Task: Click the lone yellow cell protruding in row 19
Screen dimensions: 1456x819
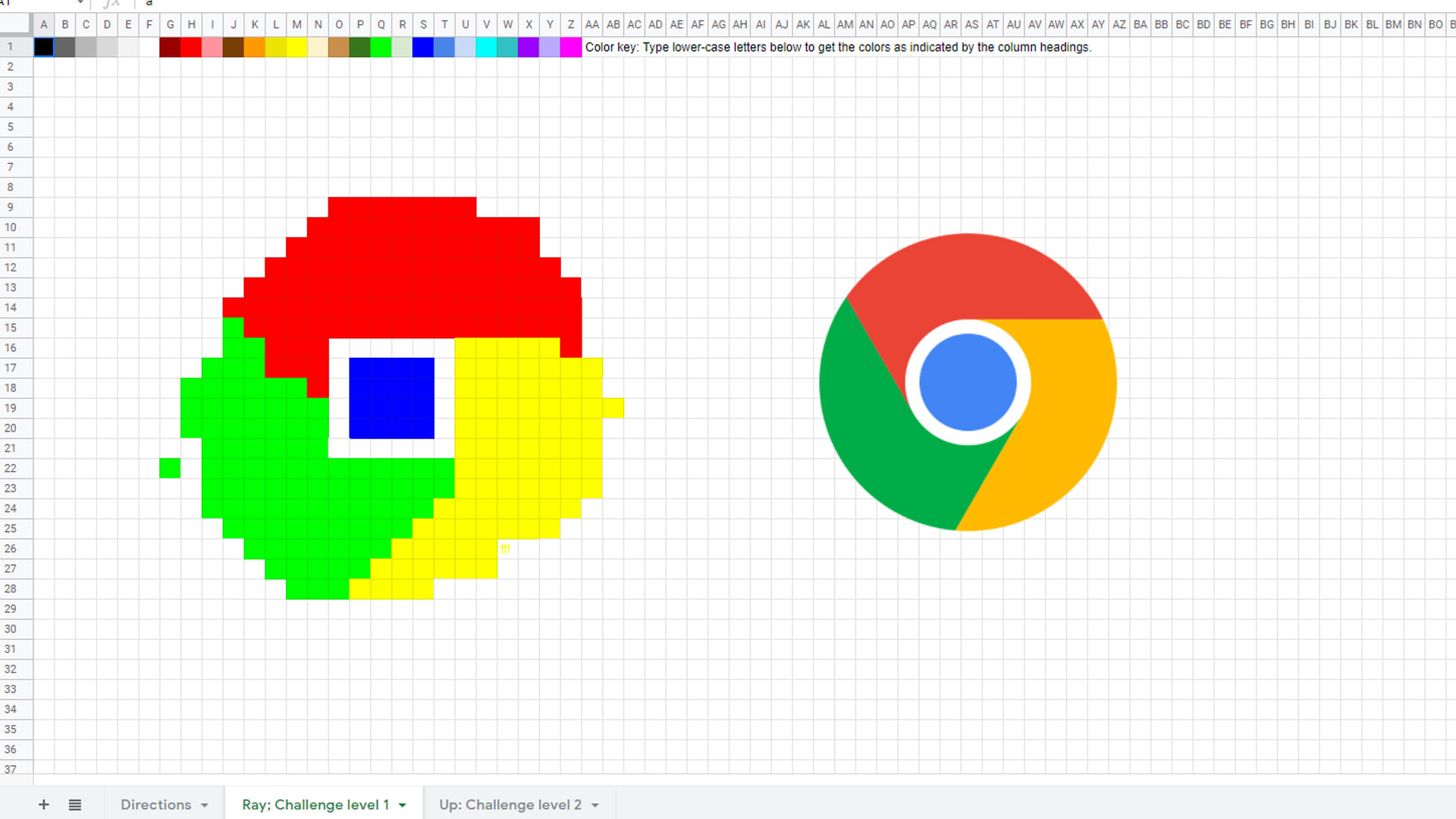Action: point(613,408)
